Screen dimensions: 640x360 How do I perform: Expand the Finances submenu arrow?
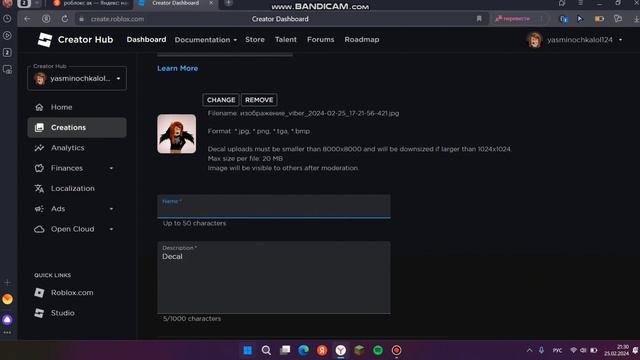(111, 168)
